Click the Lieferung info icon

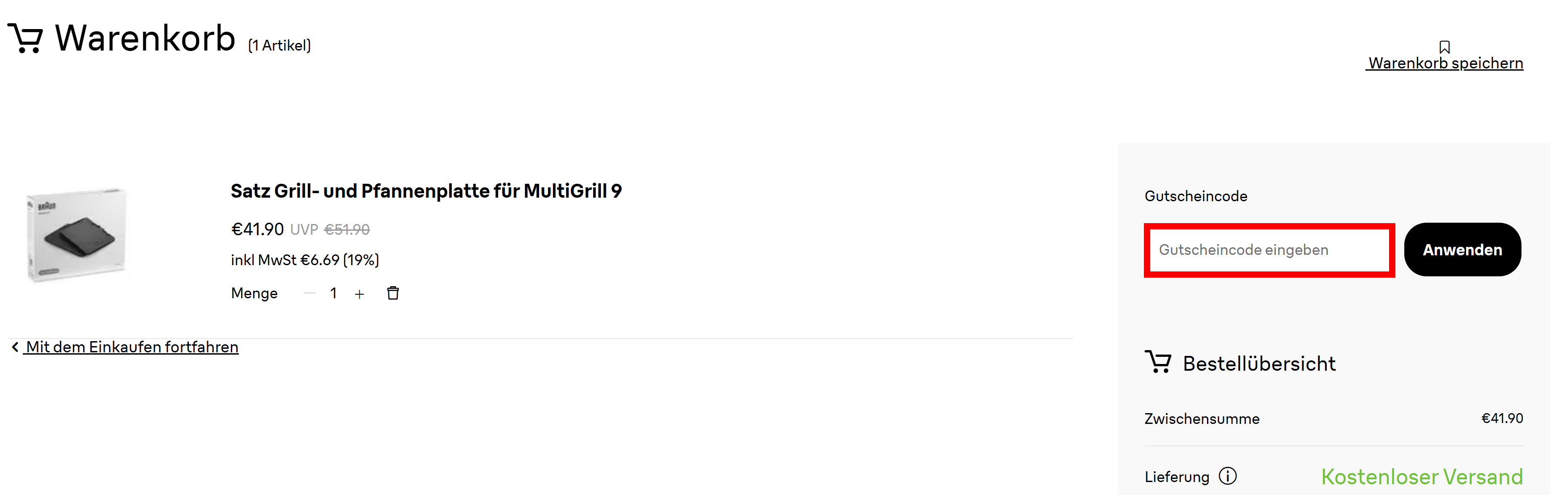[x=1228, y=476]
